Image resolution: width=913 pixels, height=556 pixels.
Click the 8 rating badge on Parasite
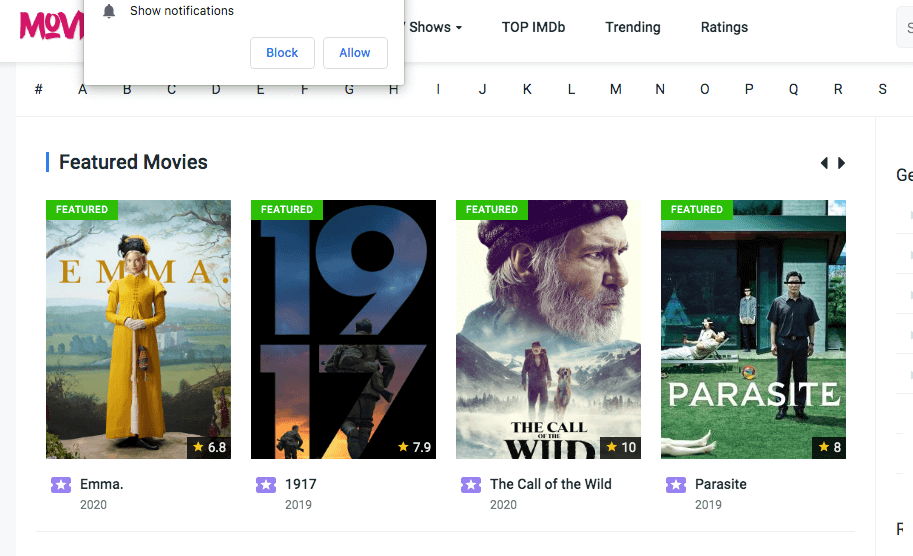(x=829, y=447)
